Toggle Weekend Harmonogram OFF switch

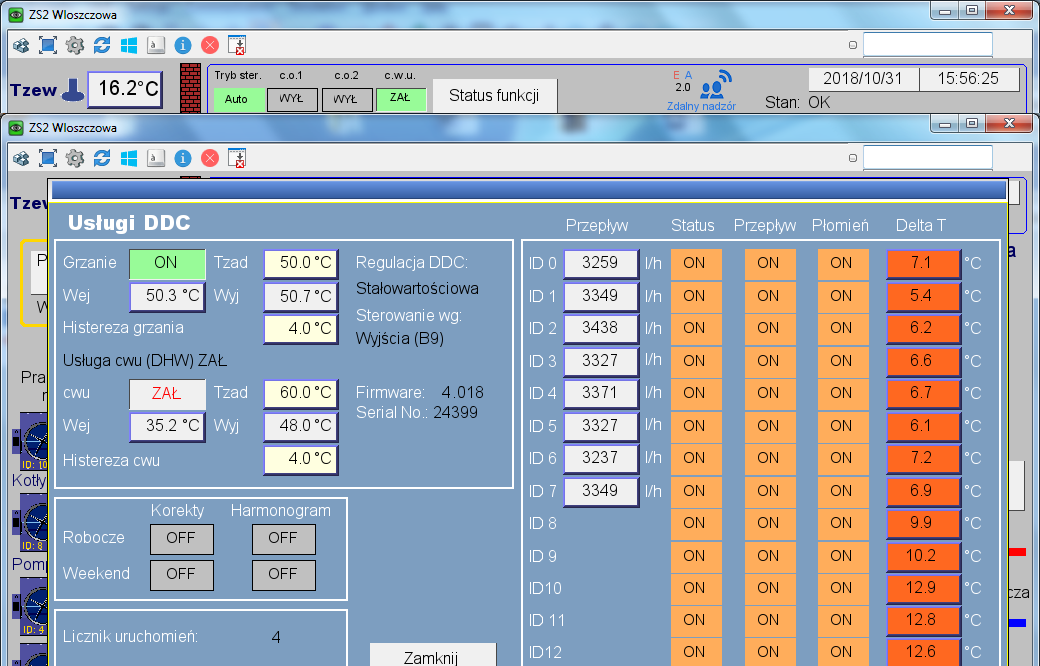[x=284, y=574]
